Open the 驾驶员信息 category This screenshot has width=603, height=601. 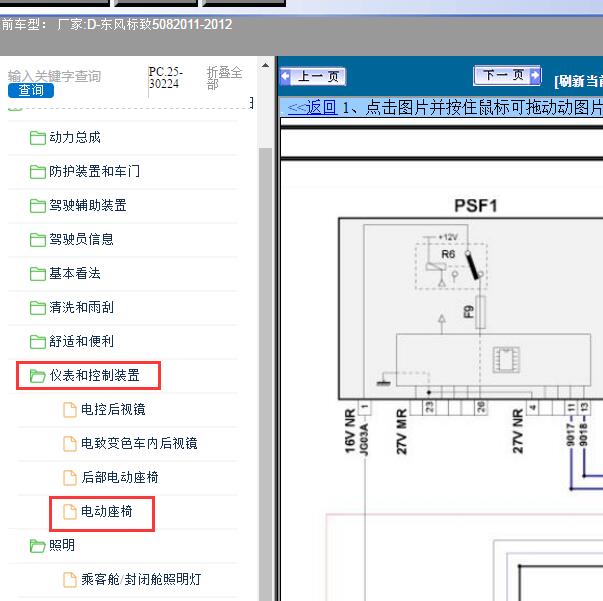pos(82,239)
